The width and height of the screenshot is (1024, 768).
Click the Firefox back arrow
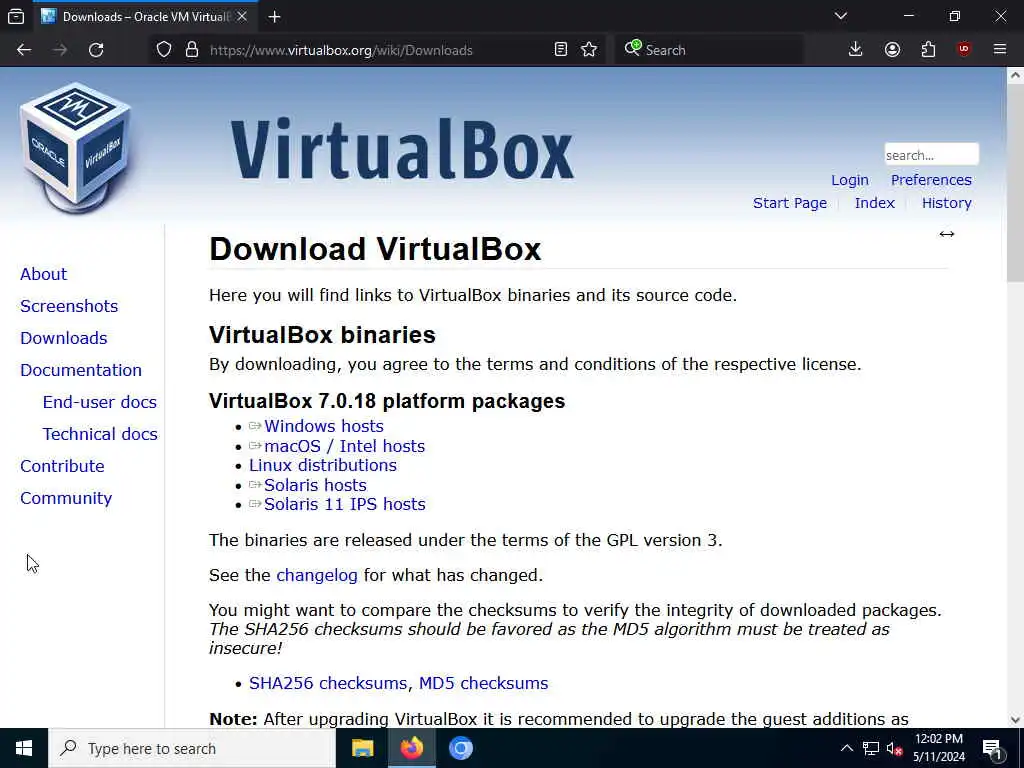[x=24, y=50]
